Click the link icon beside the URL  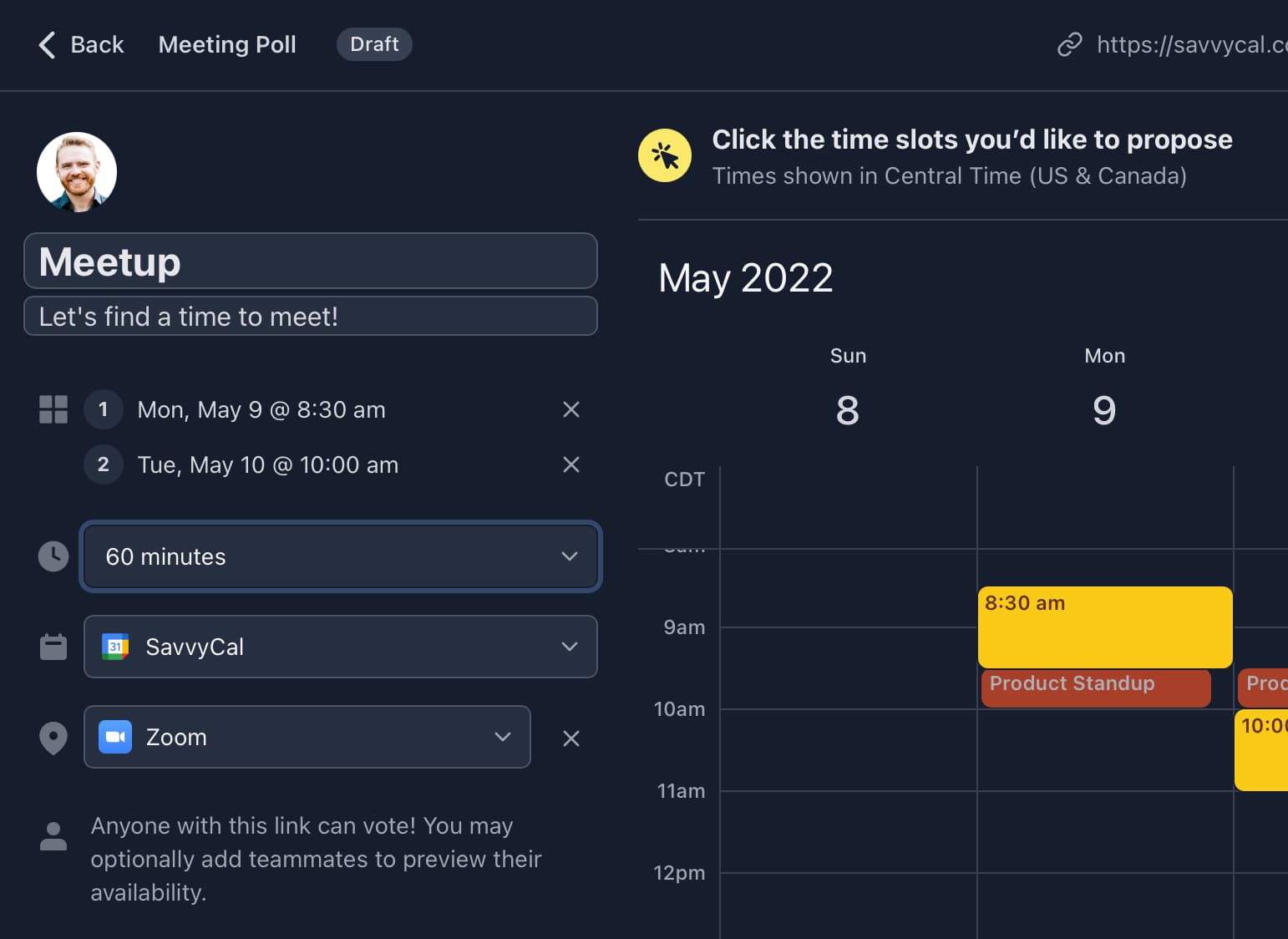tap(1069, 44)
